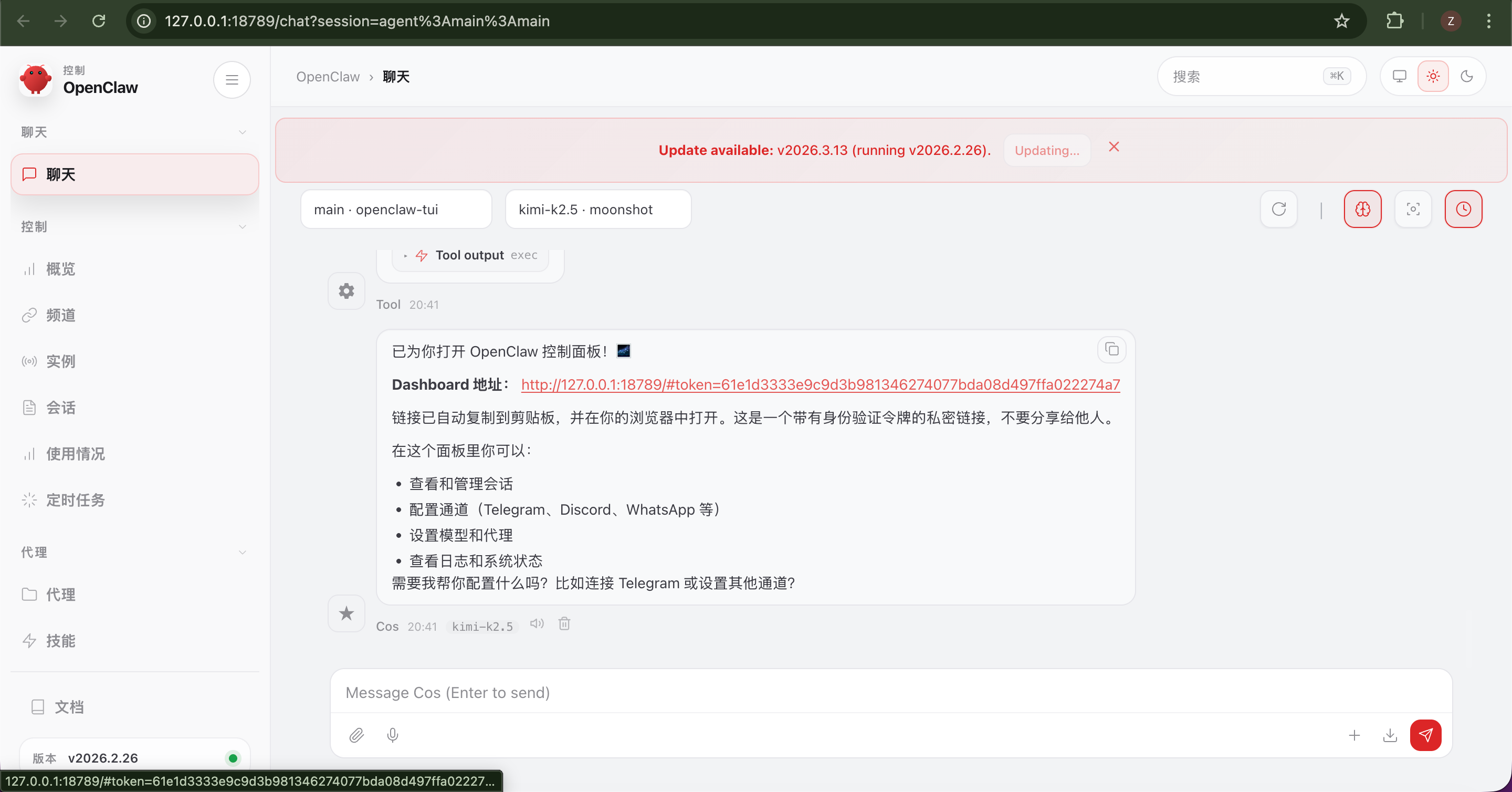Screen dimensions: 1512x792
Task: Open model selector kimi-k2.5 · moonshot
Action: point(598,209)
